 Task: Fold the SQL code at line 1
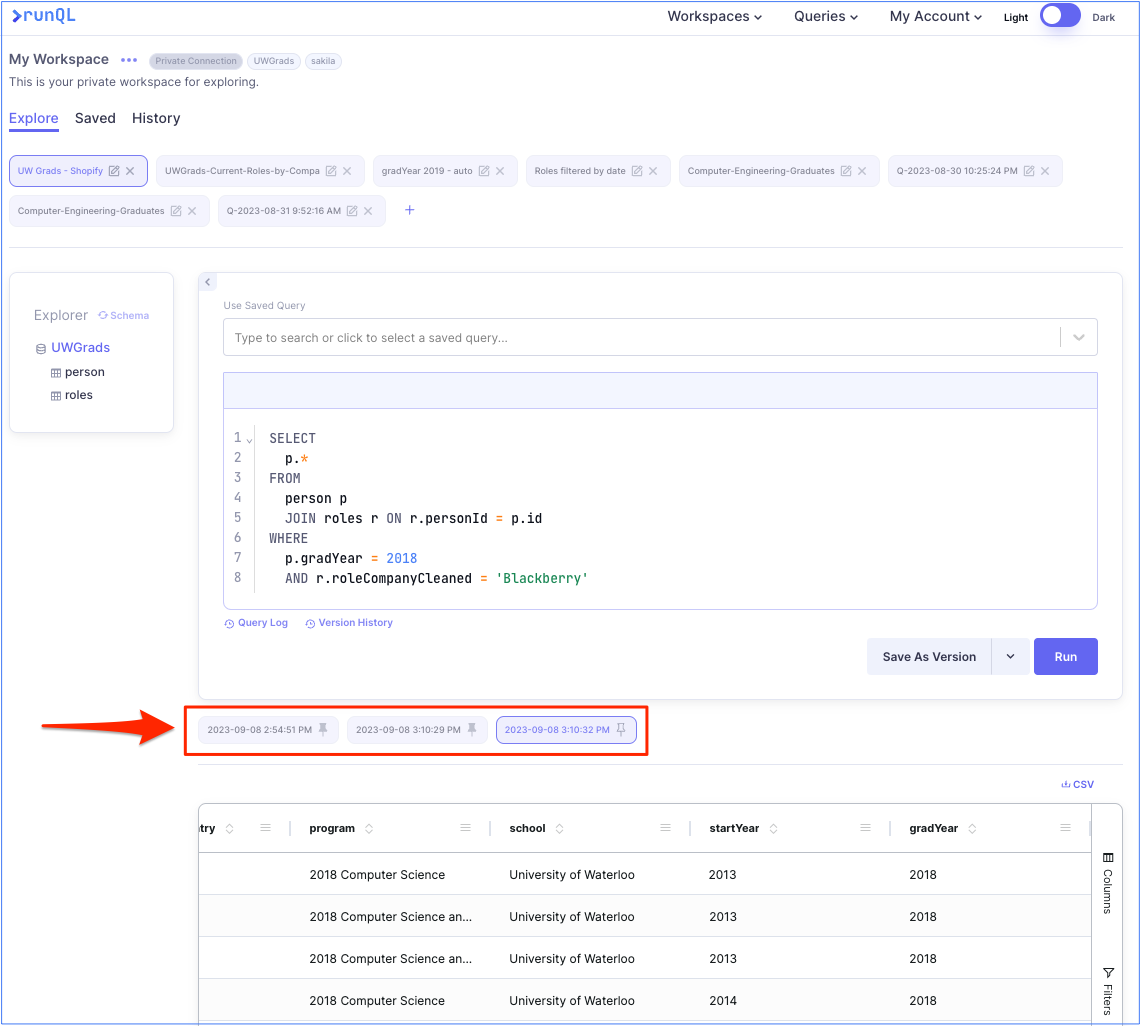pos(250,440)
